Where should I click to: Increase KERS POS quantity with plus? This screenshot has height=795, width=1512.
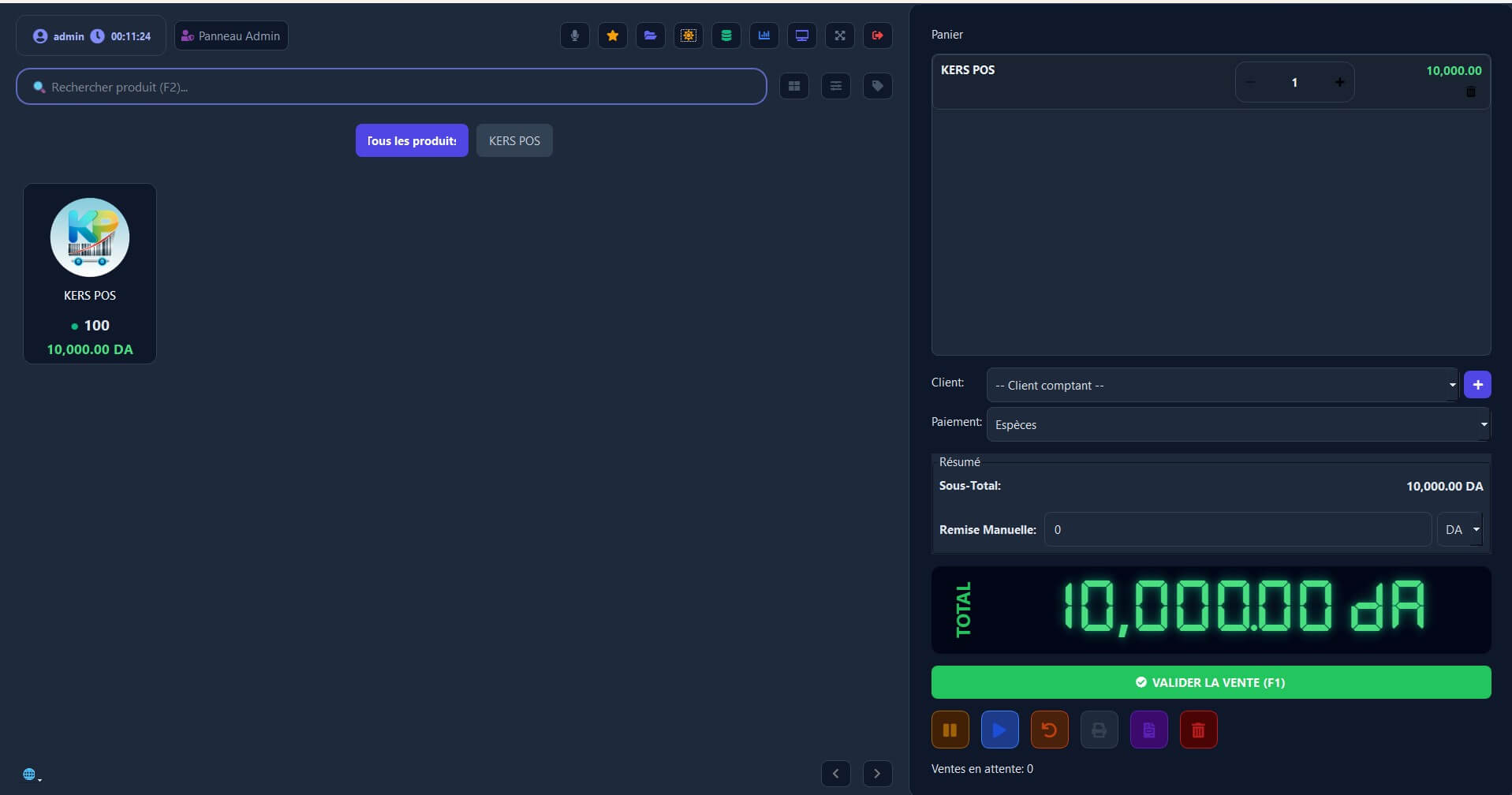tap(1338, 82)
